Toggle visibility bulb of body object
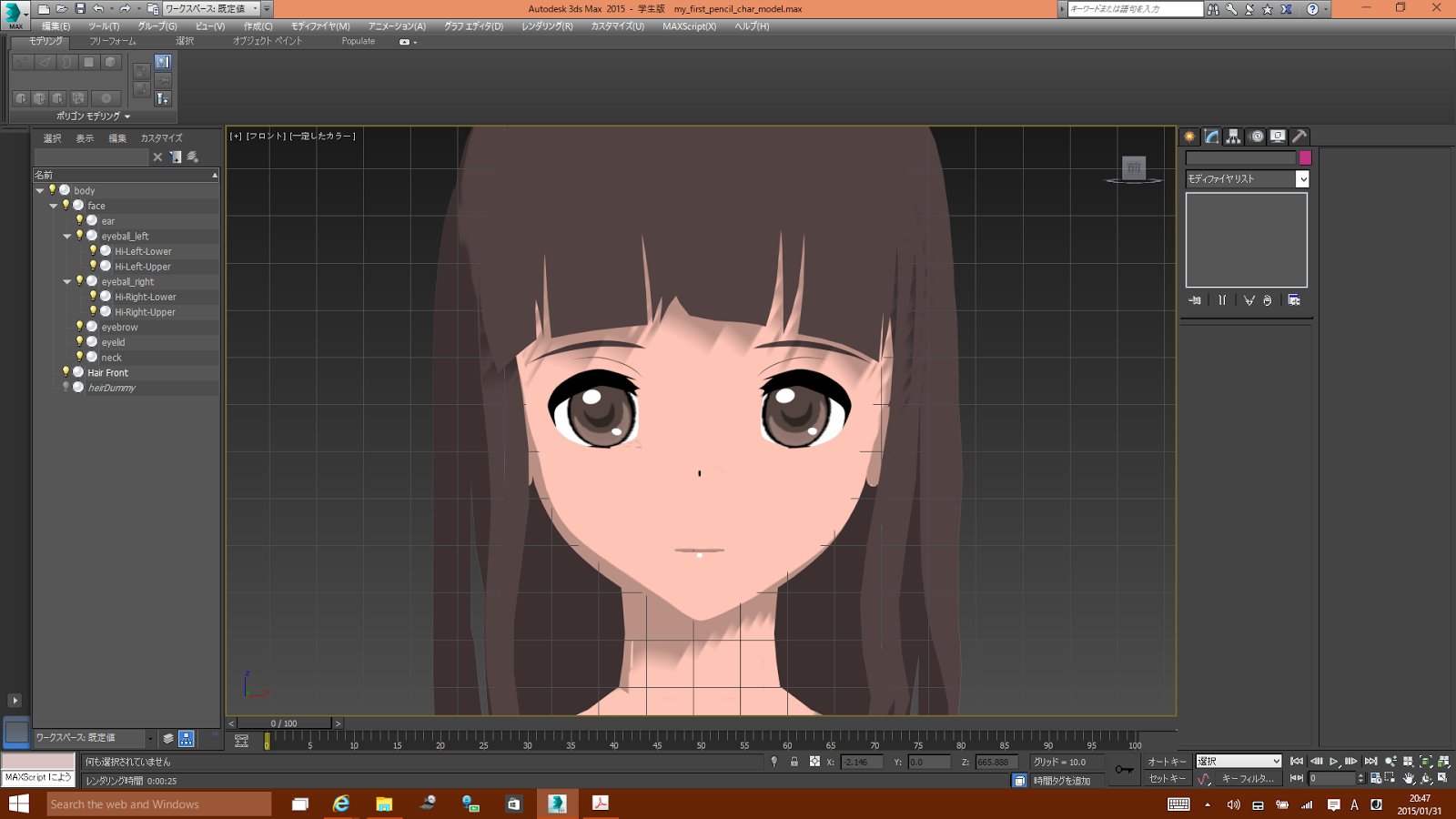This screenshot has height=819, width=1456. click(x=52, y=190)
